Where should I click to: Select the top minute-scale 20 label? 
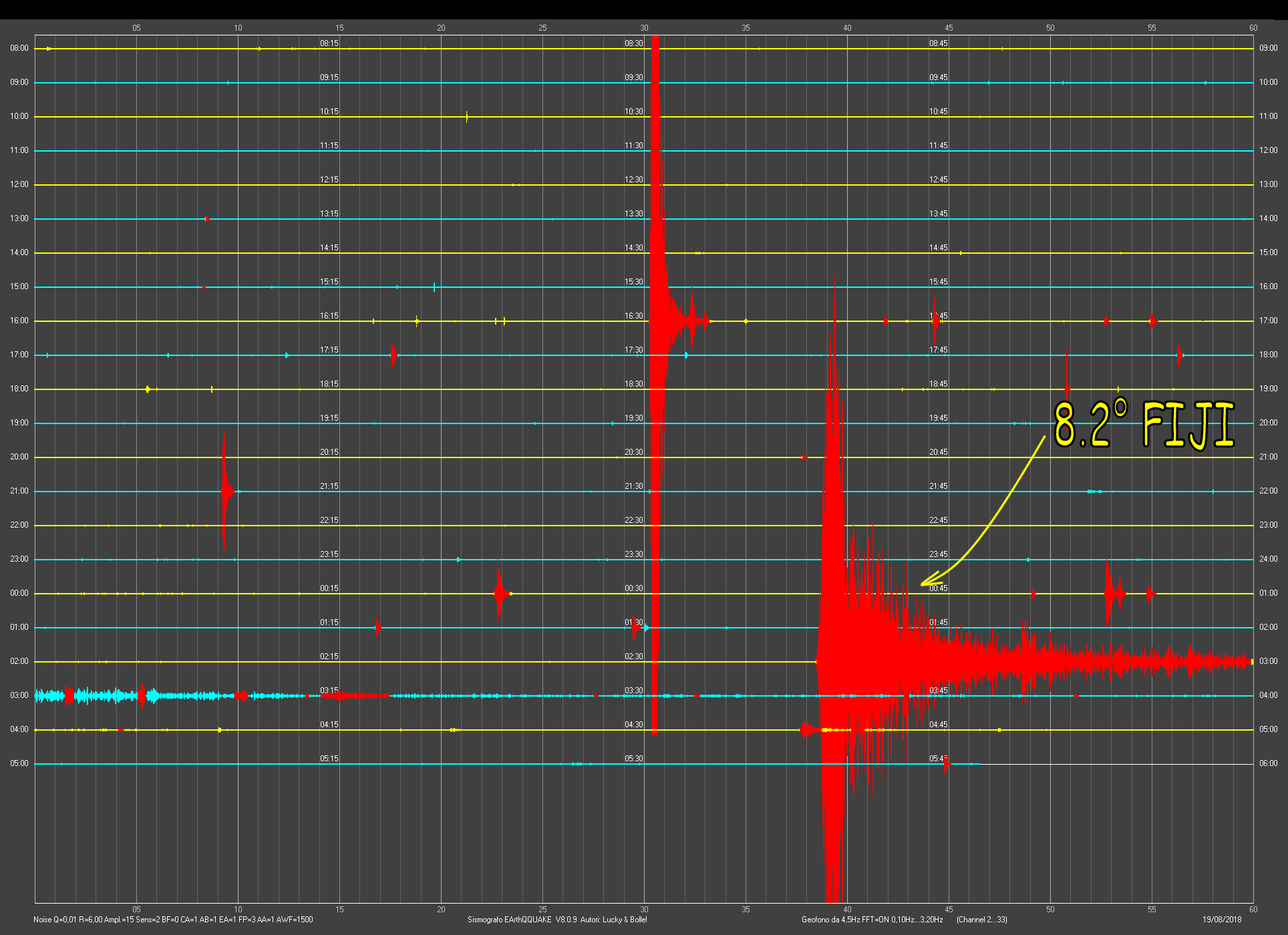(441, 28)
